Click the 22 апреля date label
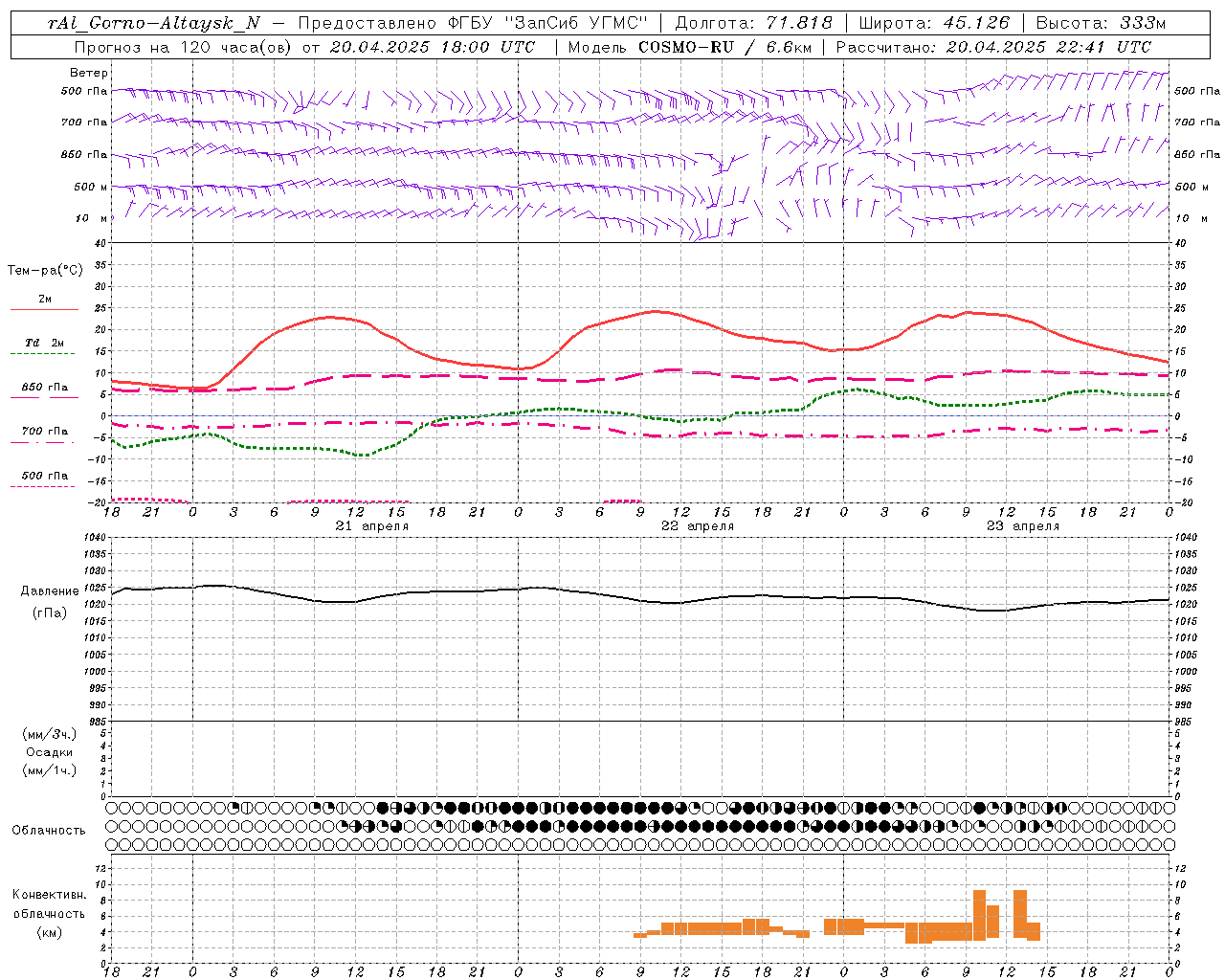This screenshot has height=980, width=1225. pos(698,526)
